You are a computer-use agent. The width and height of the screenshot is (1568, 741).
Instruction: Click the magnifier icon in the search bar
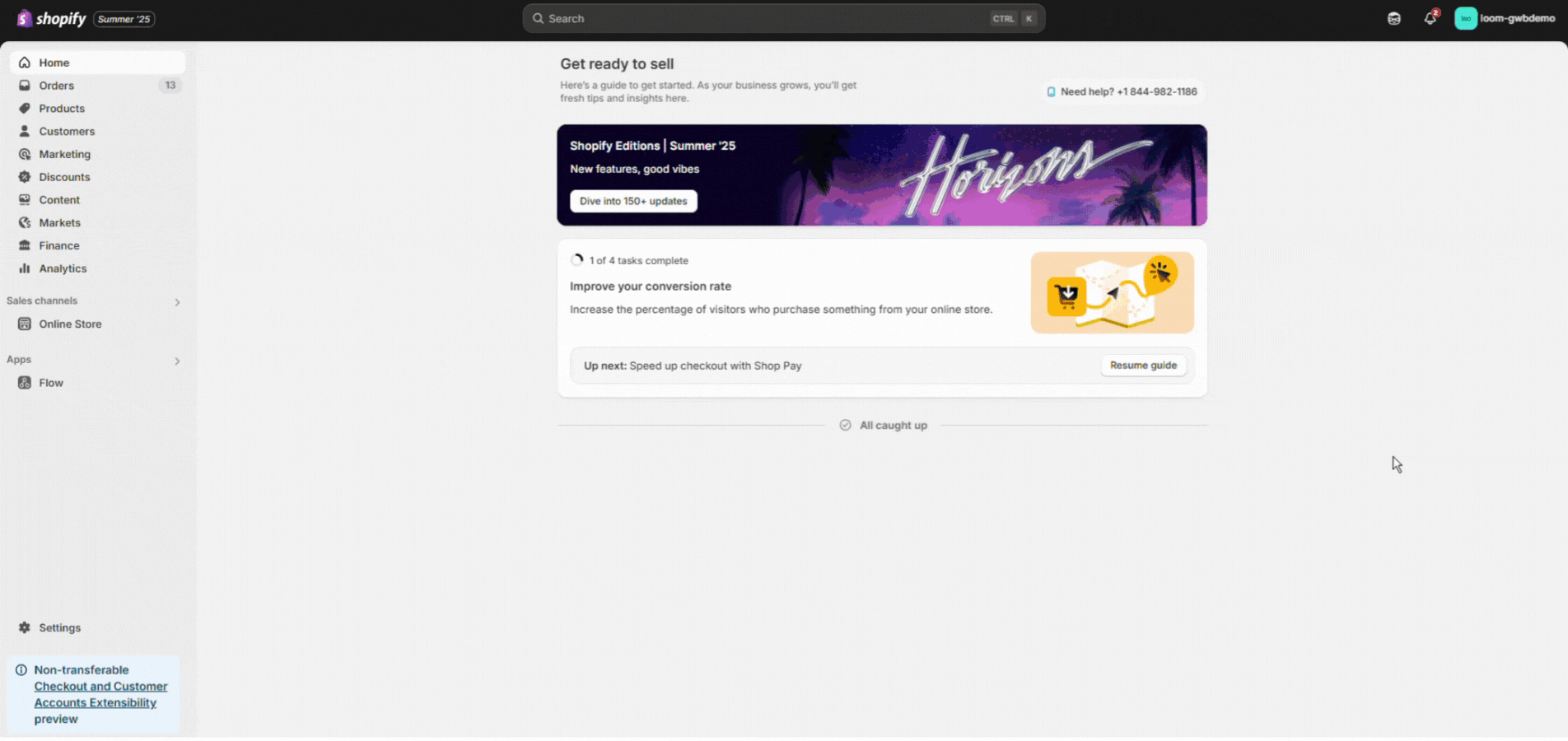pos(538,18)
